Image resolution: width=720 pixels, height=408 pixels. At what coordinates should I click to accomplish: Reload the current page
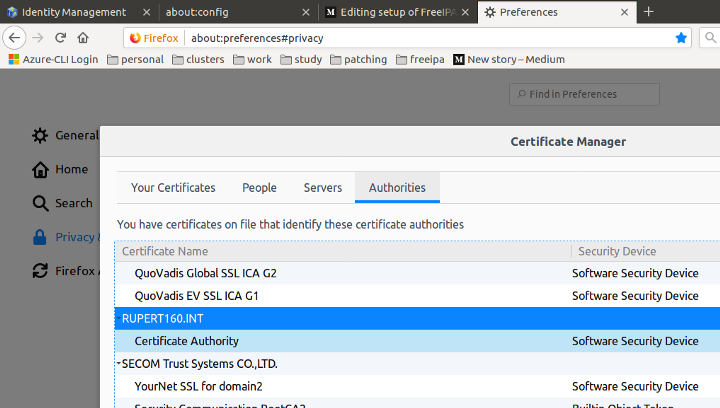pyautogui.click(x=60, y=38)
